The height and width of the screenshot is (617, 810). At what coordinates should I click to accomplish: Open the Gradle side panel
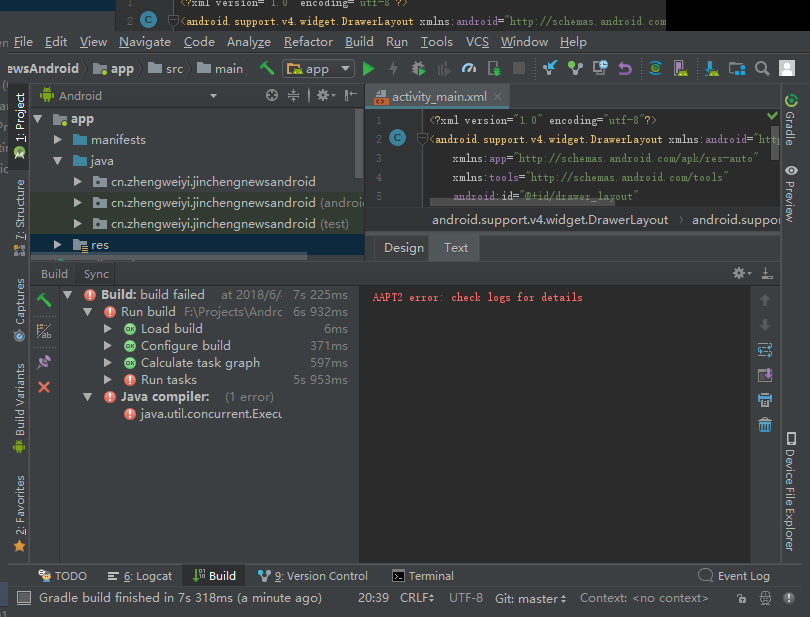[x=790, y=120]
